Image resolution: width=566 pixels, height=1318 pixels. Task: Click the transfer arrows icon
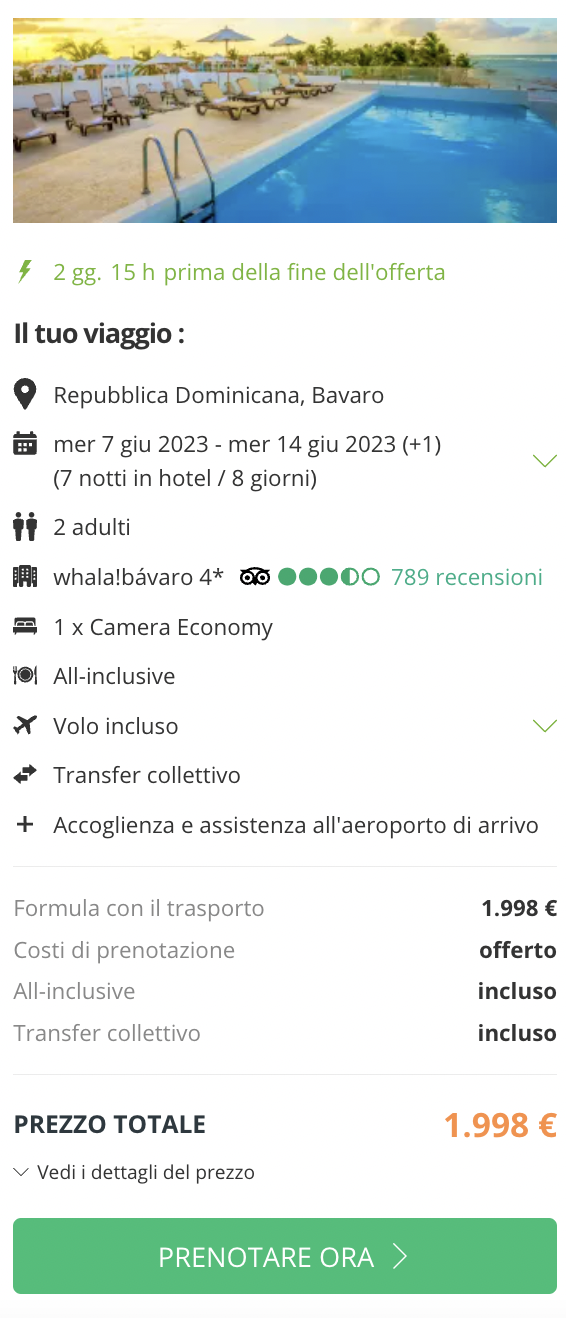(25, 774)
